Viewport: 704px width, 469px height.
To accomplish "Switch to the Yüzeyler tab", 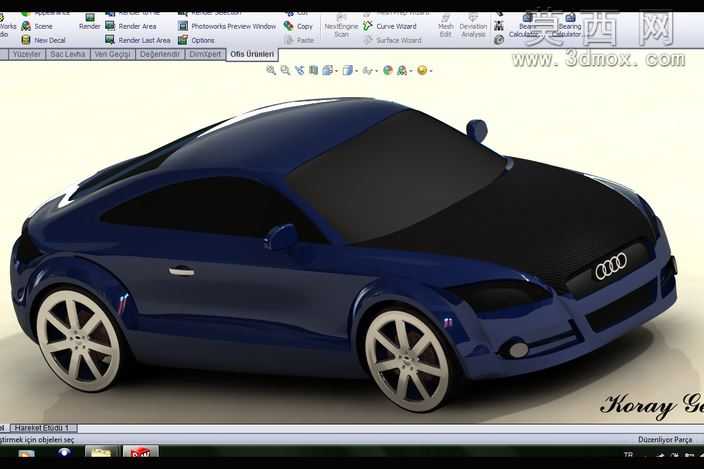I will tap(27, 54).
